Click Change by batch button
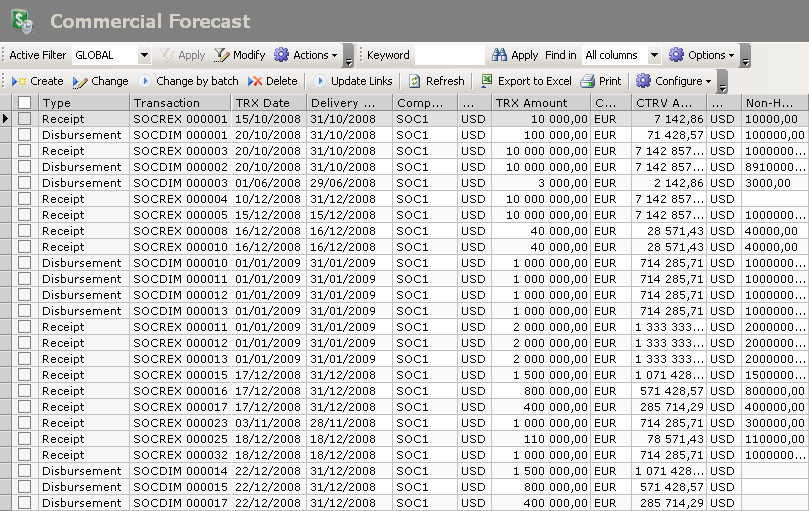Screen dimensions: 809x511 pos(189,82)
